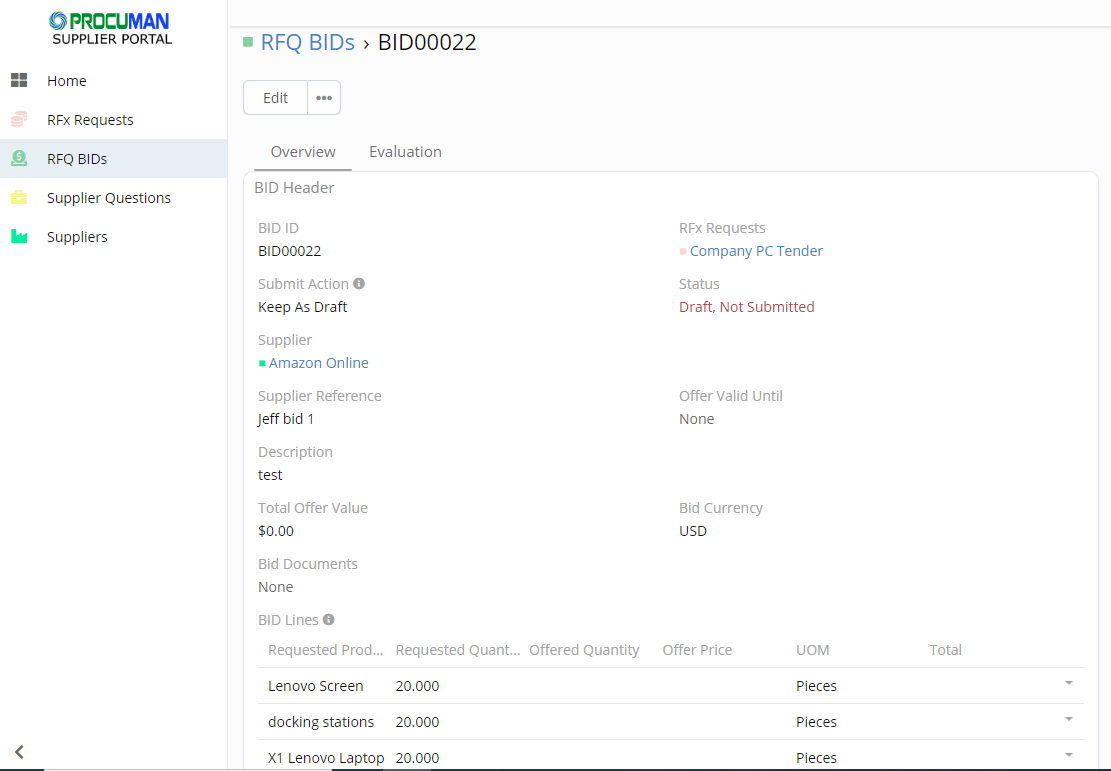Image resolution: width=1111 pixels, height=771 pixels.
Task: Click the Offered Quantity column header
Action: 584,650
